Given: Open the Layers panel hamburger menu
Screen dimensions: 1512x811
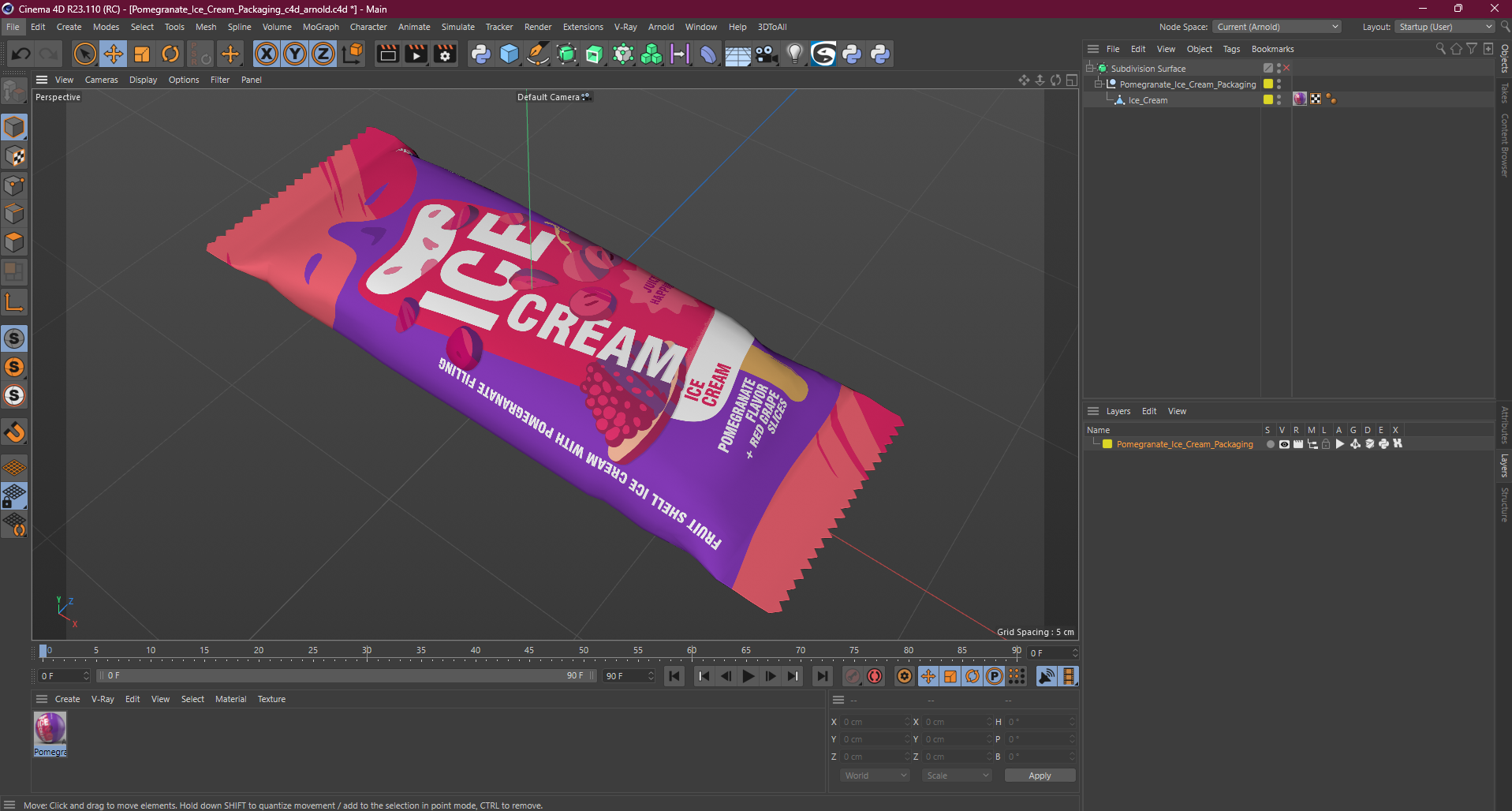Looking at the screenshot, I should coord(1093,411).
